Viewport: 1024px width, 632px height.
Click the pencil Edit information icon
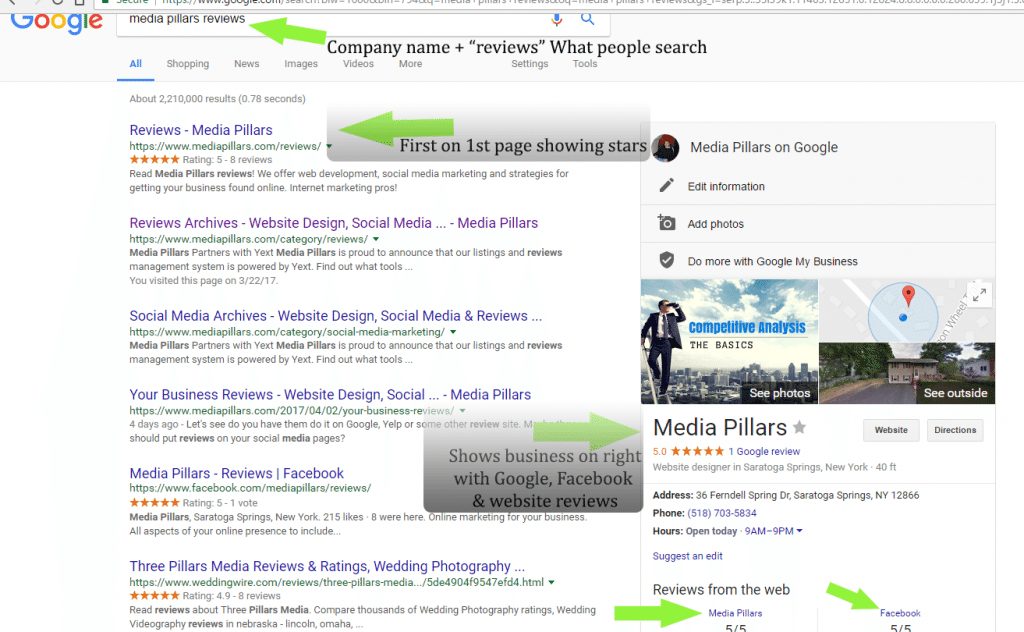click(666, 186)
